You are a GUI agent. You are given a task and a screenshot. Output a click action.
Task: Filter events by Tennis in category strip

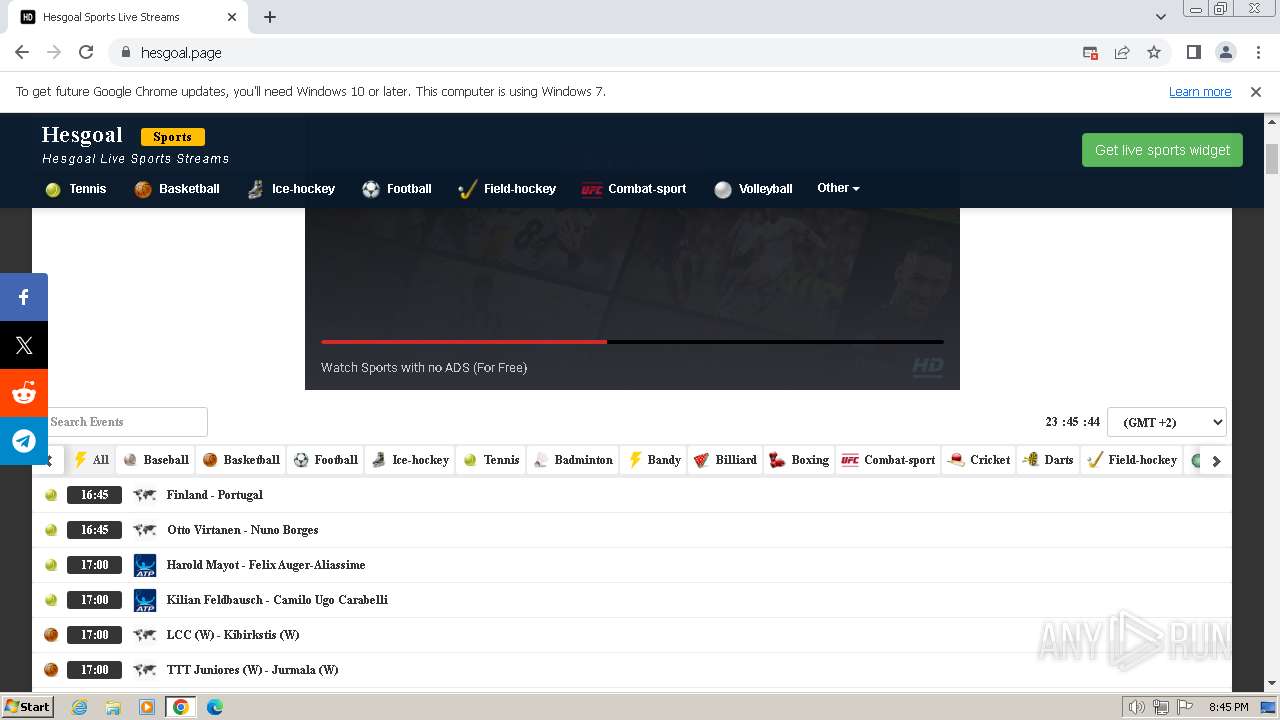pos(490,460)
